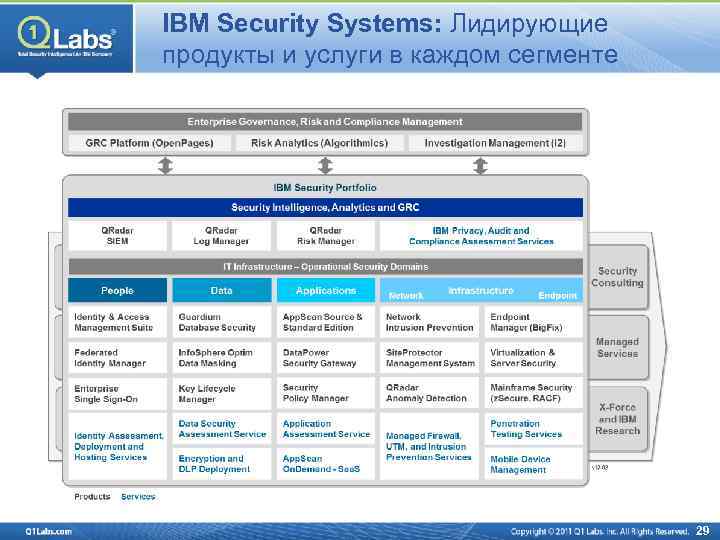Select Enterprise Single Sign-On
The height and width of the screenshot is (540, 720).
point(118,394)
